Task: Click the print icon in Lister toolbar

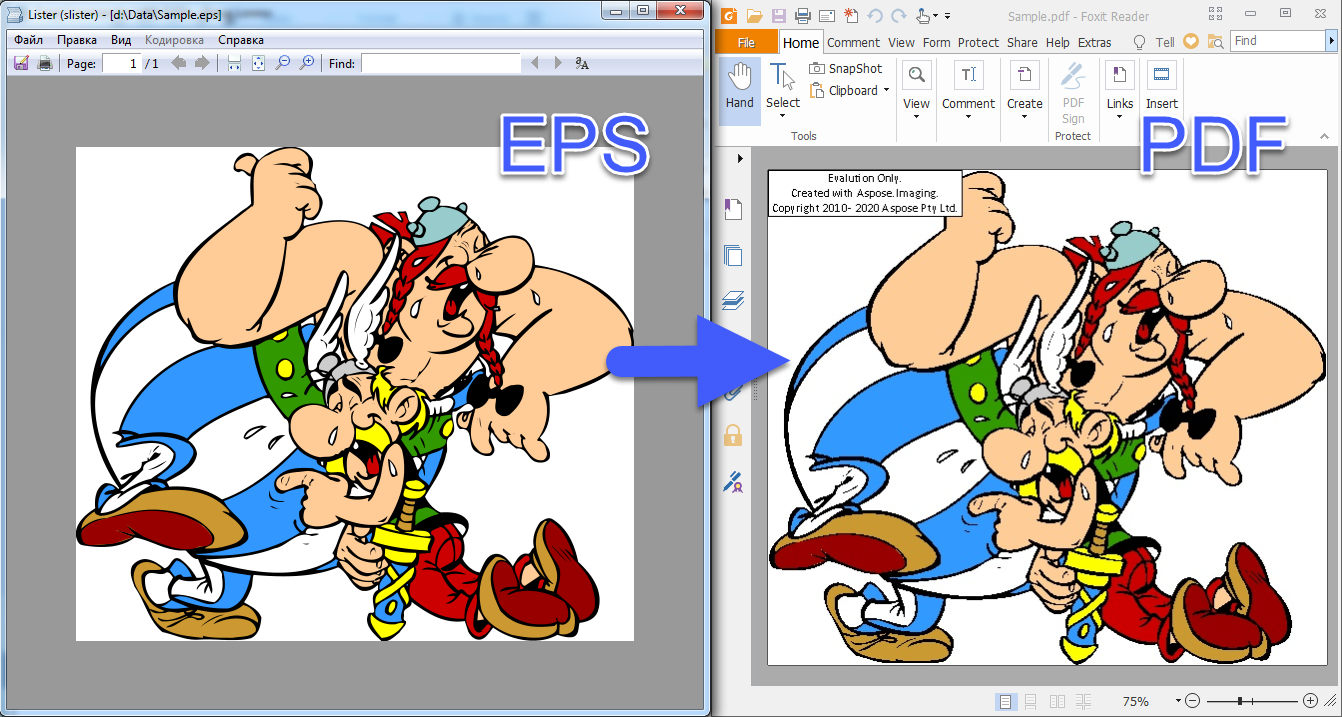Action: (x=44, y=63)
